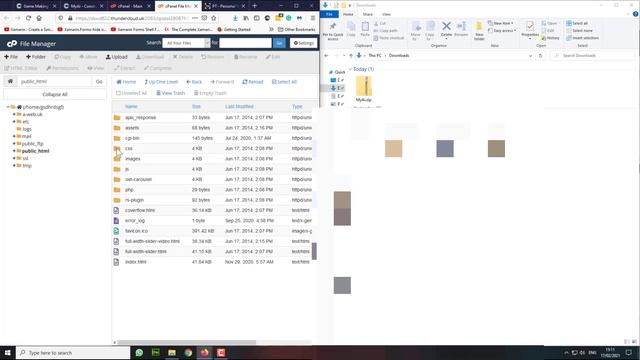Open the Upload tool in File Manager
The width and height of the screenshot is (640, 360).
coord(117,57)
